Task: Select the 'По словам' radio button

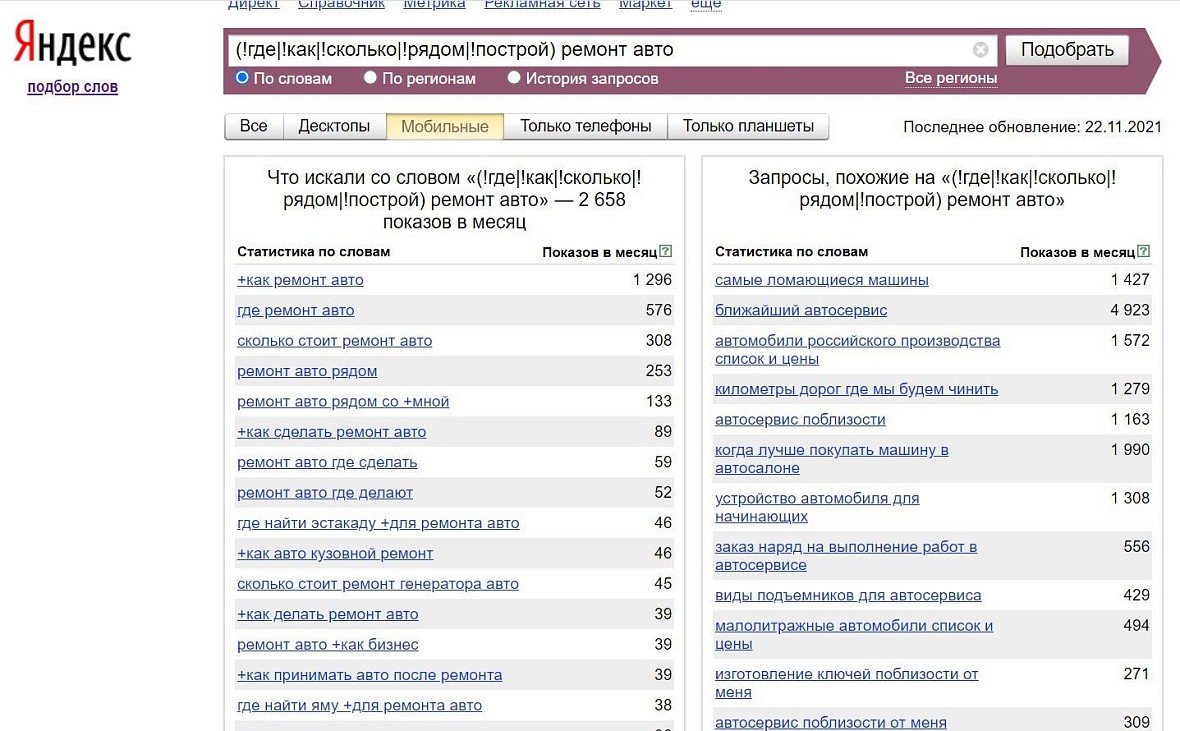Action: point(242,78)
